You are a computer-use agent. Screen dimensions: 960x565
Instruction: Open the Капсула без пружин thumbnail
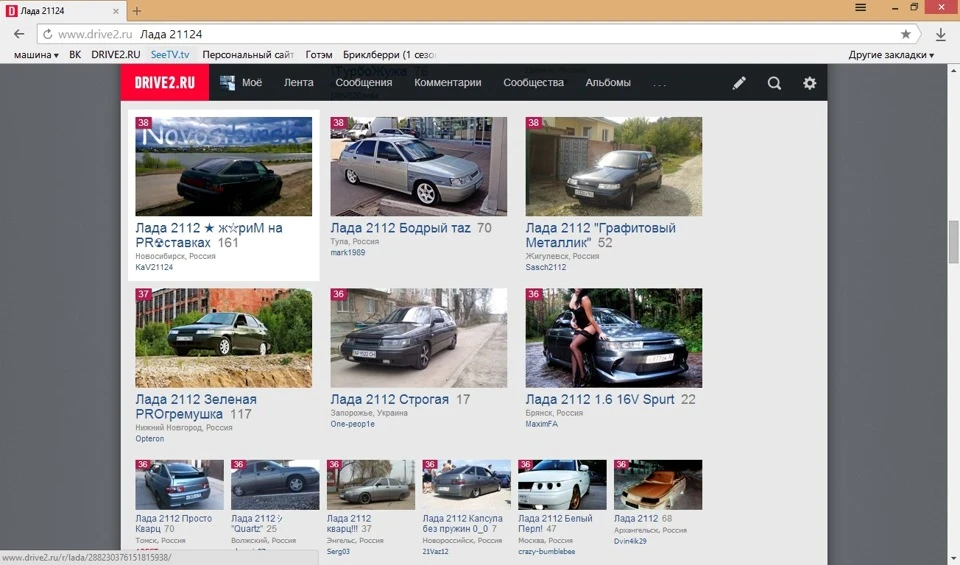pos(467,485)
